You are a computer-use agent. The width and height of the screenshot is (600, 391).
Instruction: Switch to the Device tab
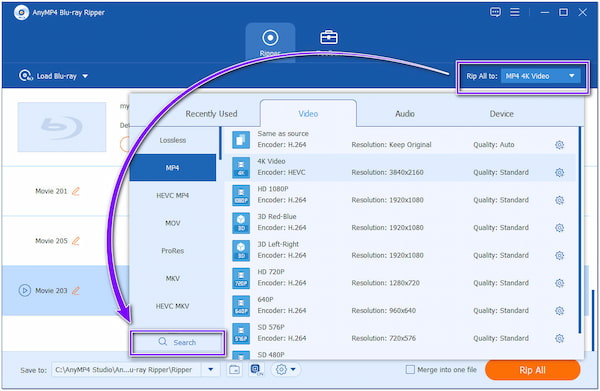coord(501,114)
